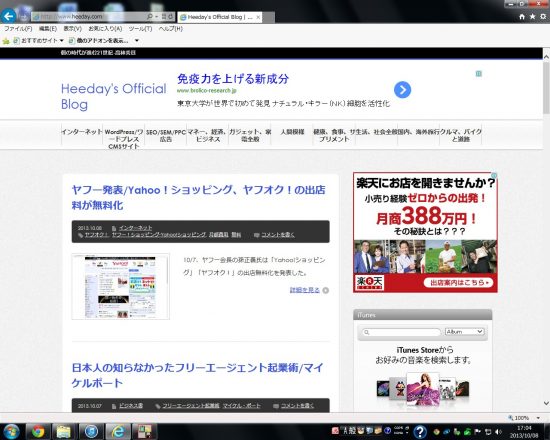Open the 編集(E) menu
The height and width of the screenshot is (440, 550).
pos(48,29)
